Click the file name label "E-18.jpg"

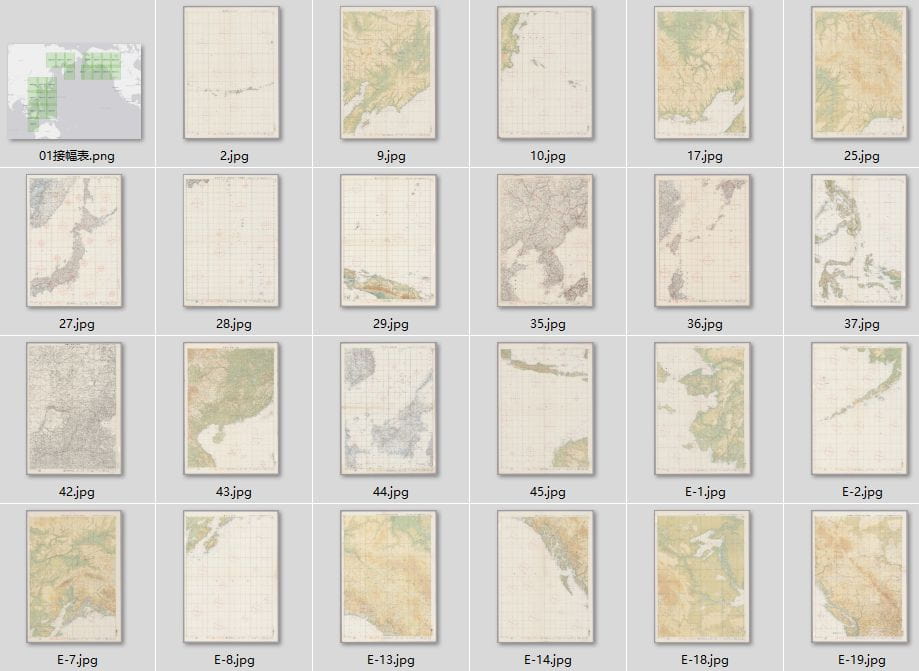click(705, 660)
